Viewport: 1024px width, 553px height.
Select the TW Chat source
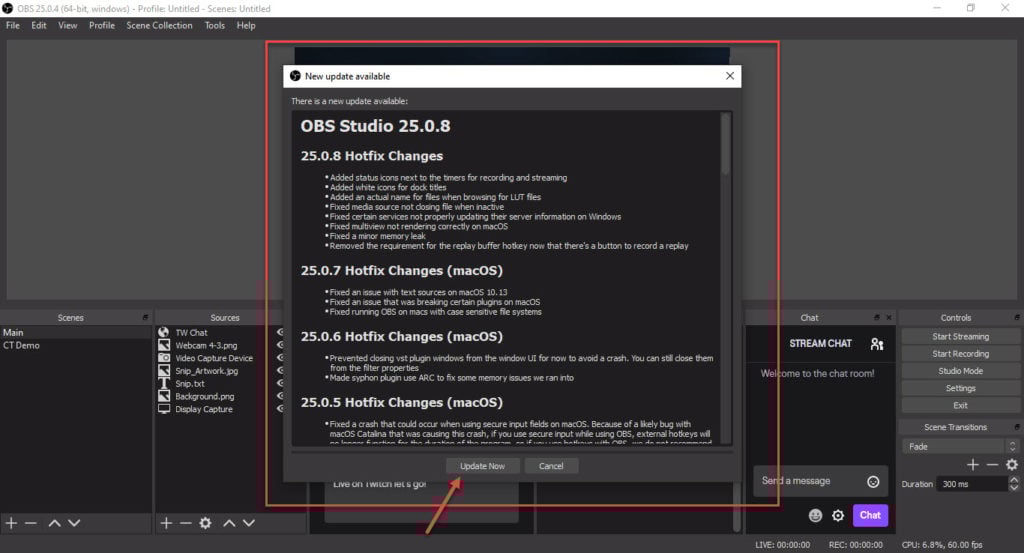tap(191, 332)
